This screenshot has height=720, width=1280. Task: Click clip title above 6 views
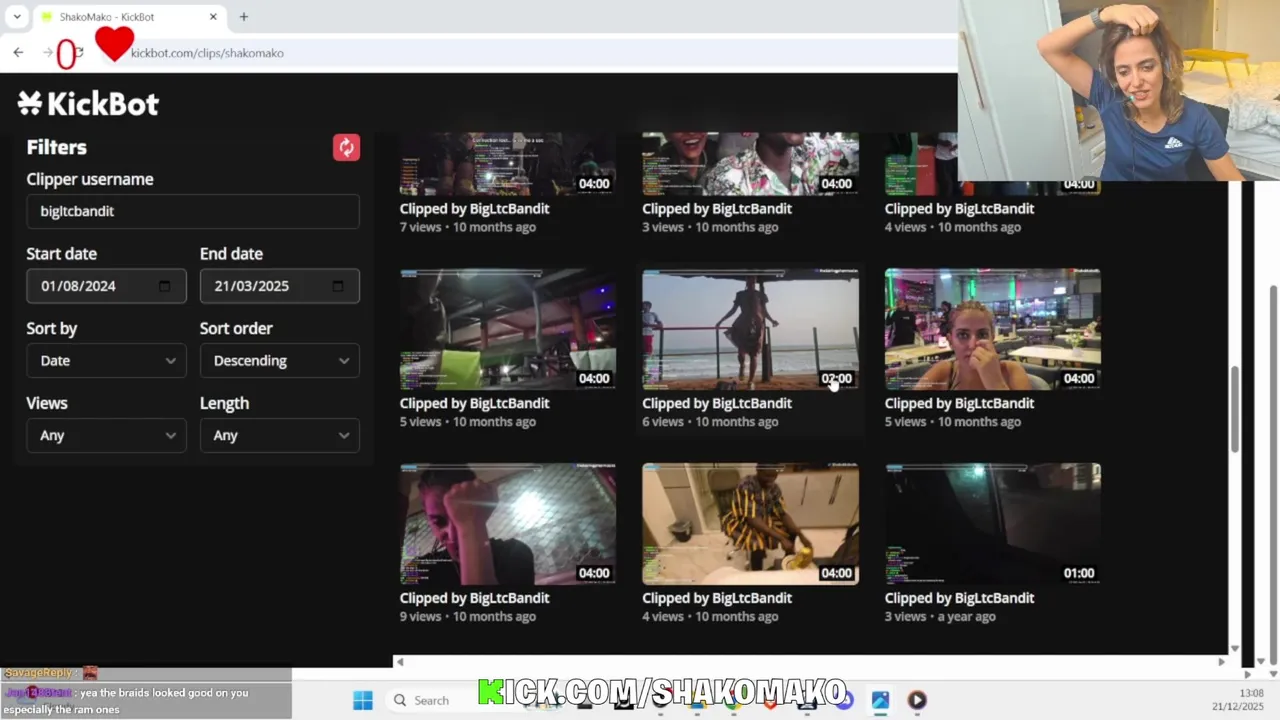[x=717, y=403]
